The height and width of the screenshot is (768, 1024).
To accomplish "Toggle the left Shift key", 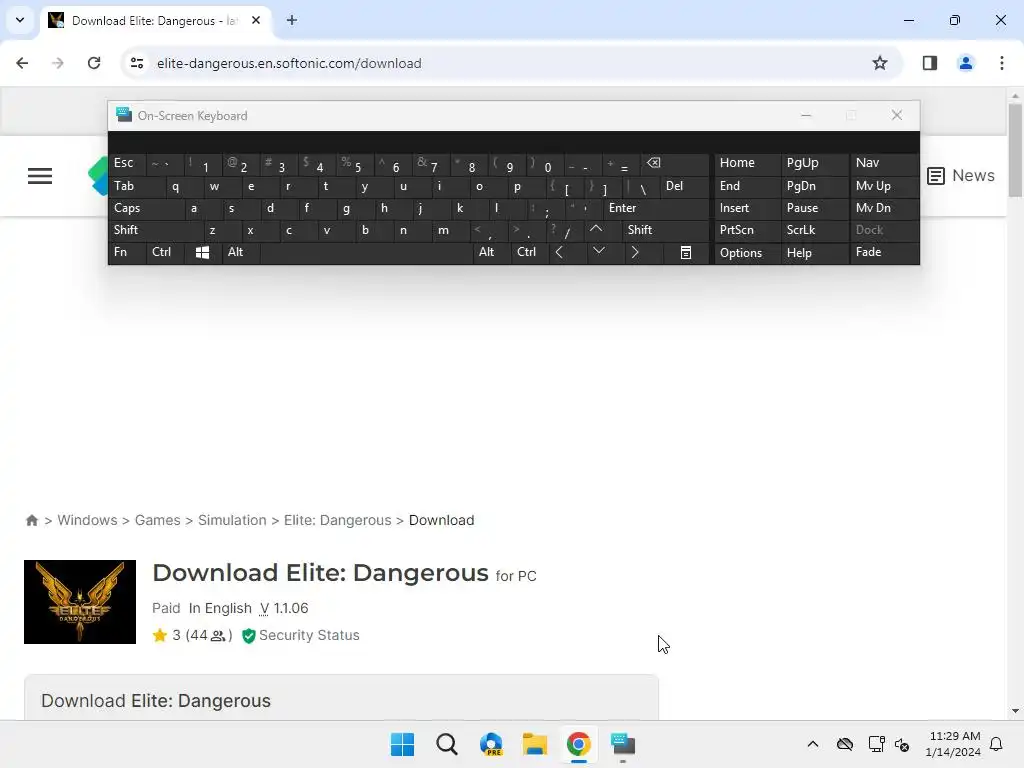I will click(155, 230).
